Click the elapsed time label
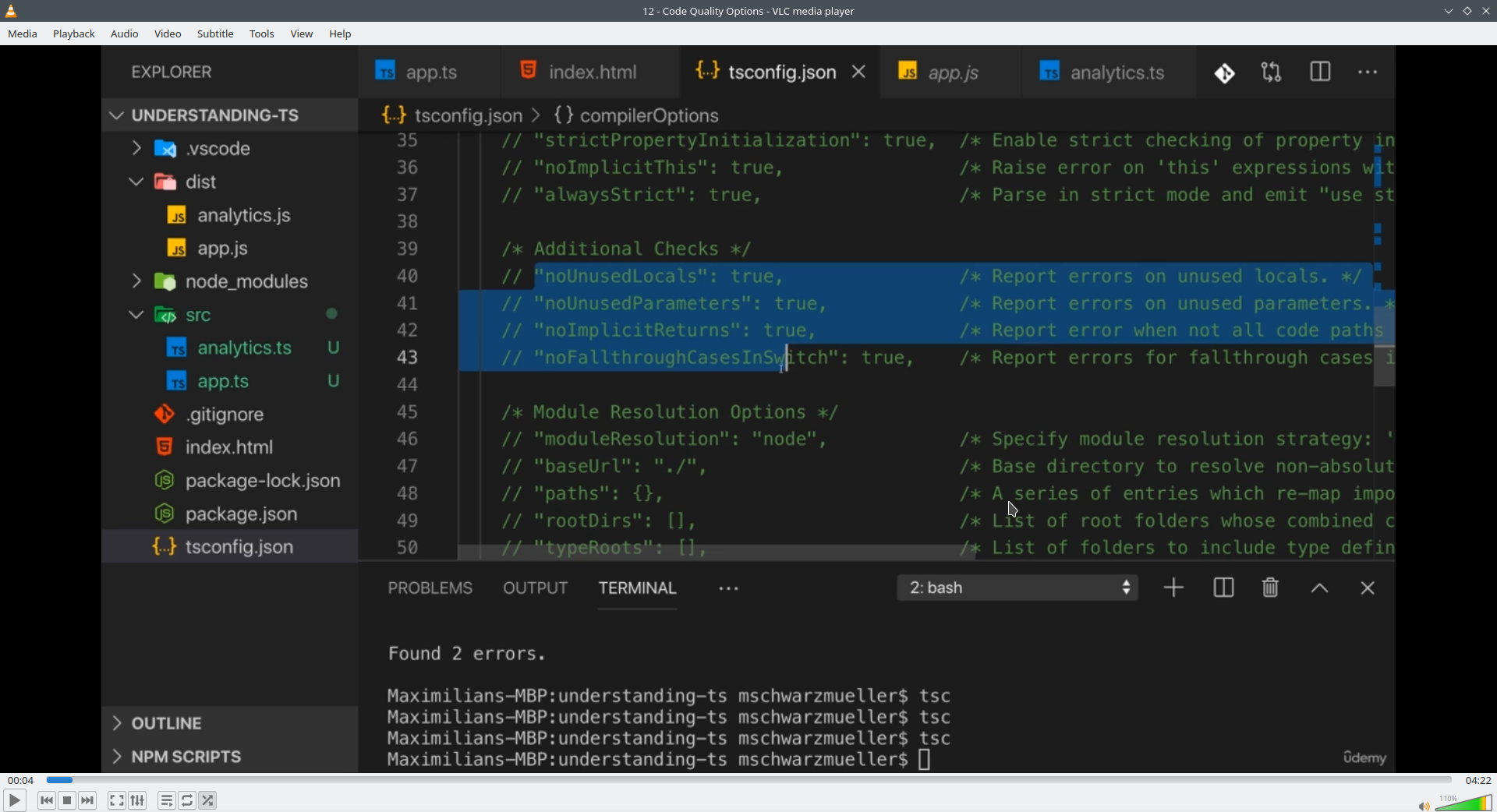1497x812 pixels. 21,780
